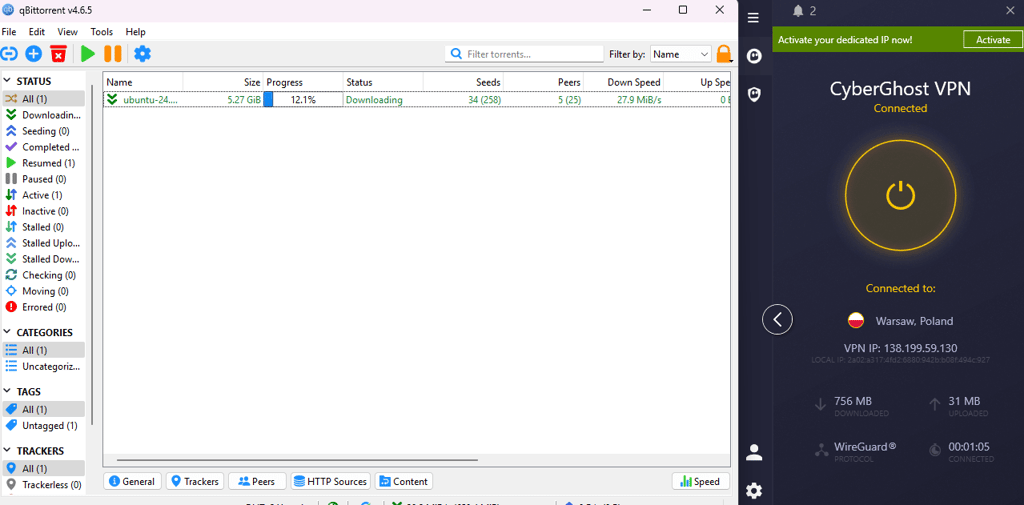Click CyberGhost back arrow to expand server list
Image resolution: width=1024 pixels, height=505 pixels.
pyautogui.click(x=777, y=319)
